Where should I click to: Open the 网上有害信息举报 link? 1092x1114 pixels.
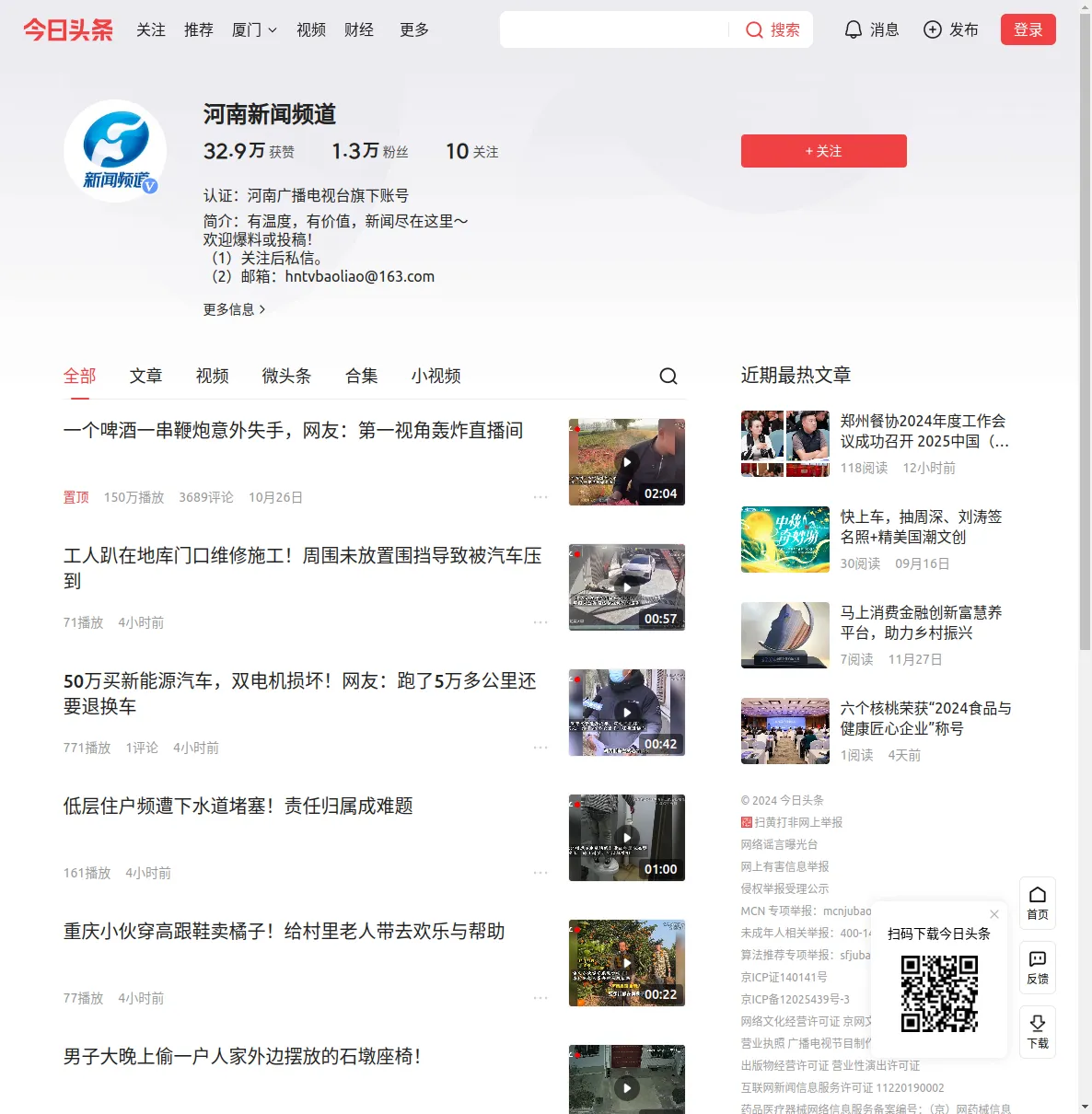(785, 866)
